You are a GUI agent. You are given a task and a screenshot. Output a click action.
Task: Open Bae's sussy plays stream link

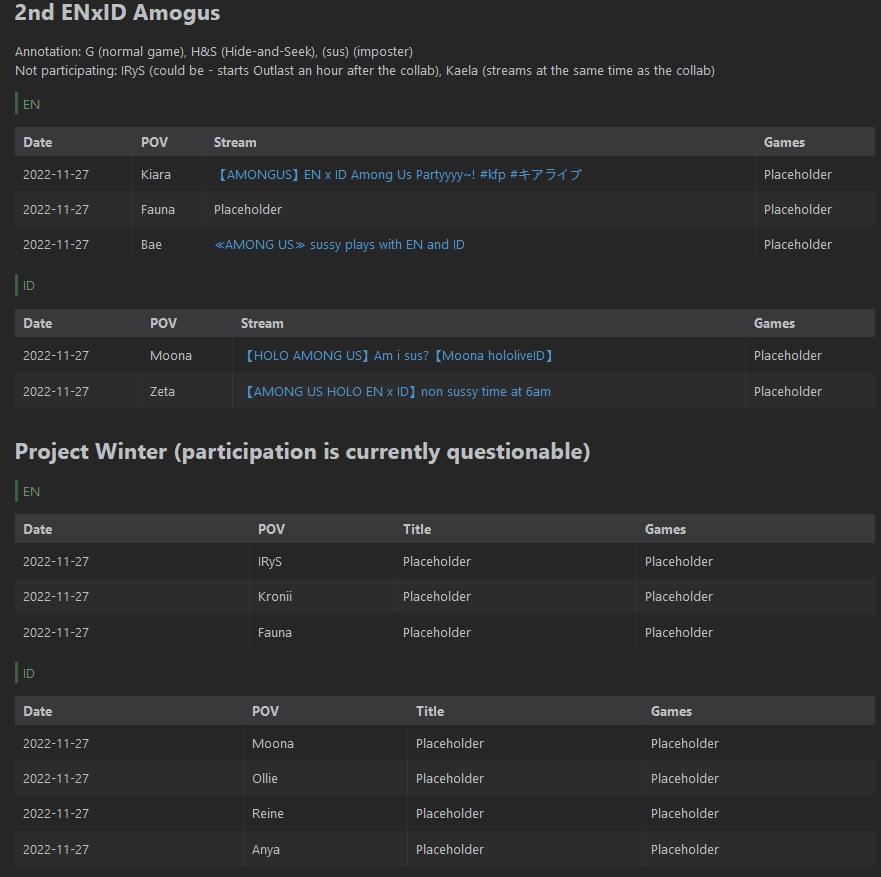coord(339,244)
